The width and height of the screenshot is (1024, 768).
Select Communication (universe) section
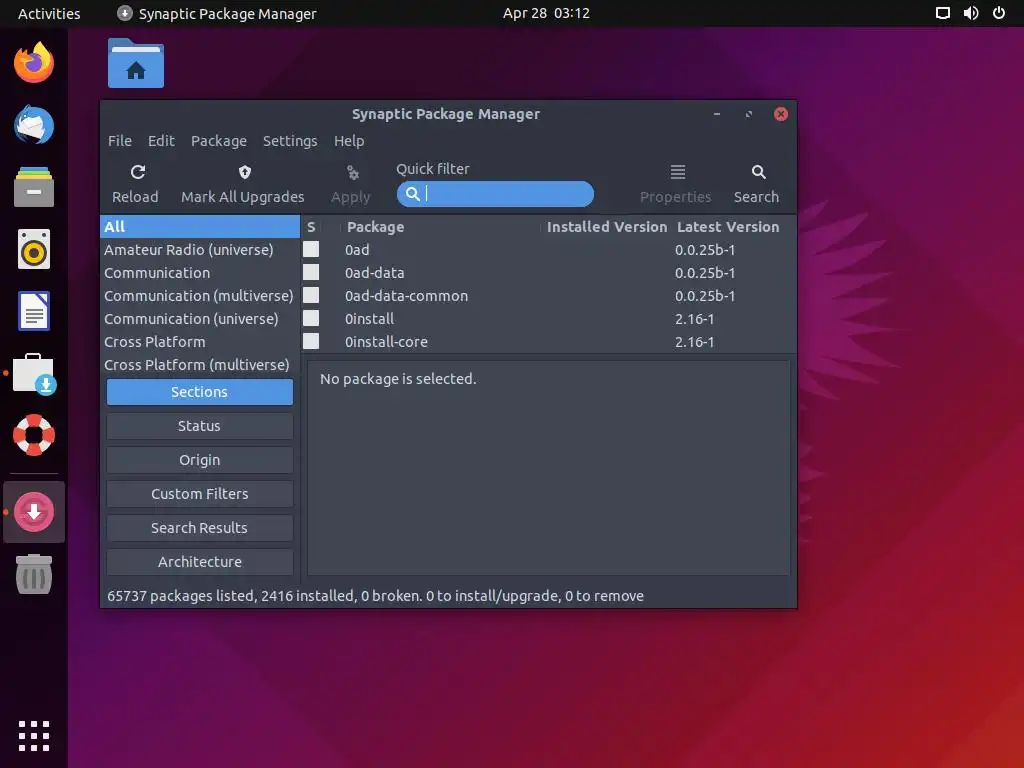pos(200,318)
